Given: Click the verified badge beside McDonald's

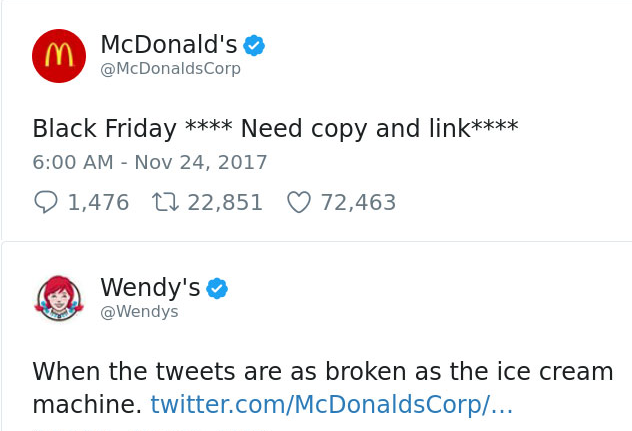Looking at the screenshot, I should (255, 45).
